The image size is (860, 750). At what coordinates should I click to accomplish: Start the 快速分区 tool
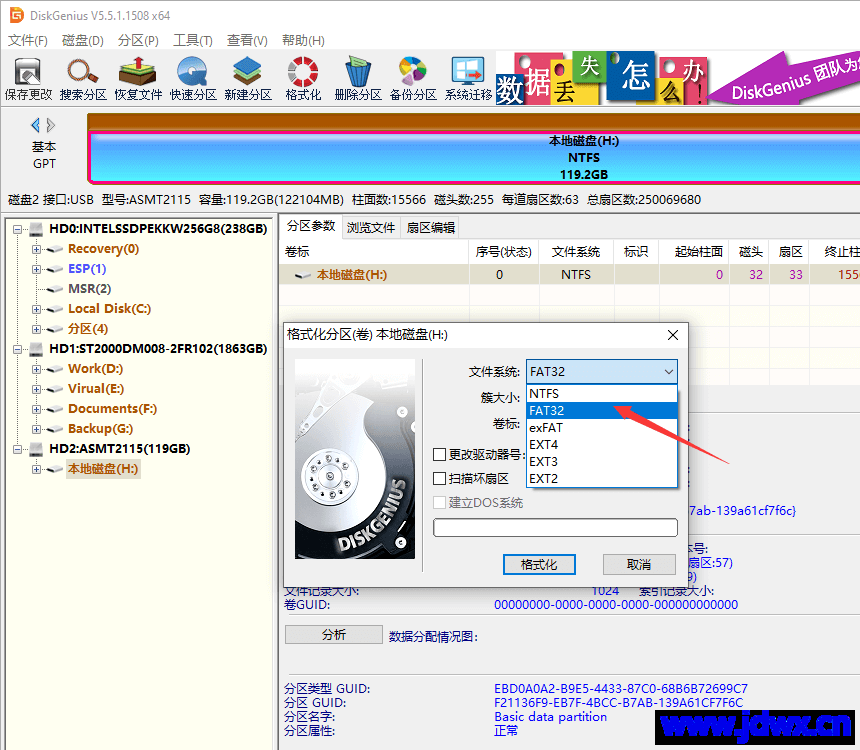coord(193,79)
